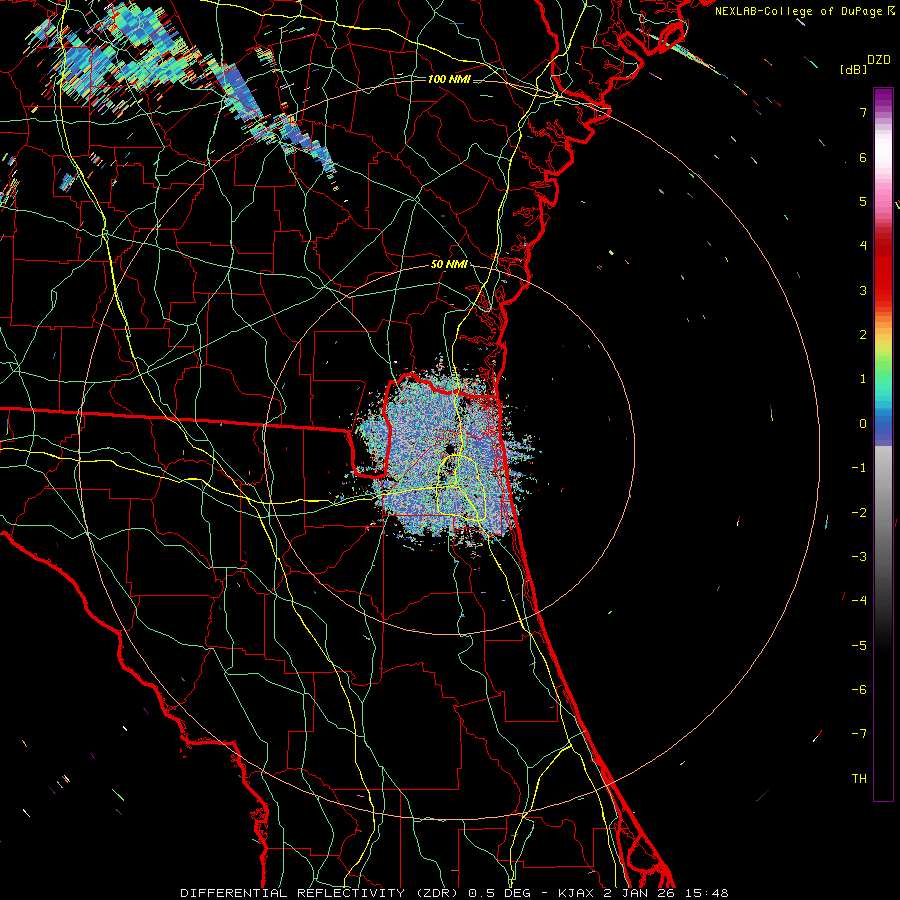The width and height of the screenshot is (900, 900).
Task: Click the [dB] unit label
Action: click(853, 69)
